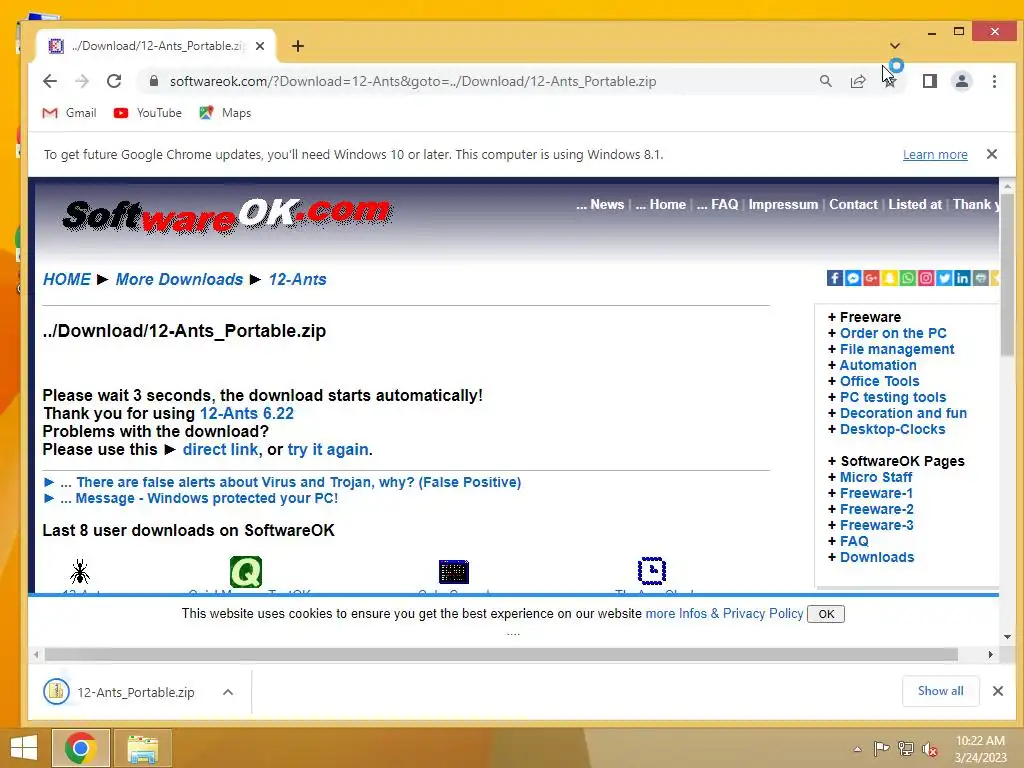Screen dimensions: 1024x768
Task: Click the padlock site info icon
Action: pyautogui.click(x=153, y=81)
